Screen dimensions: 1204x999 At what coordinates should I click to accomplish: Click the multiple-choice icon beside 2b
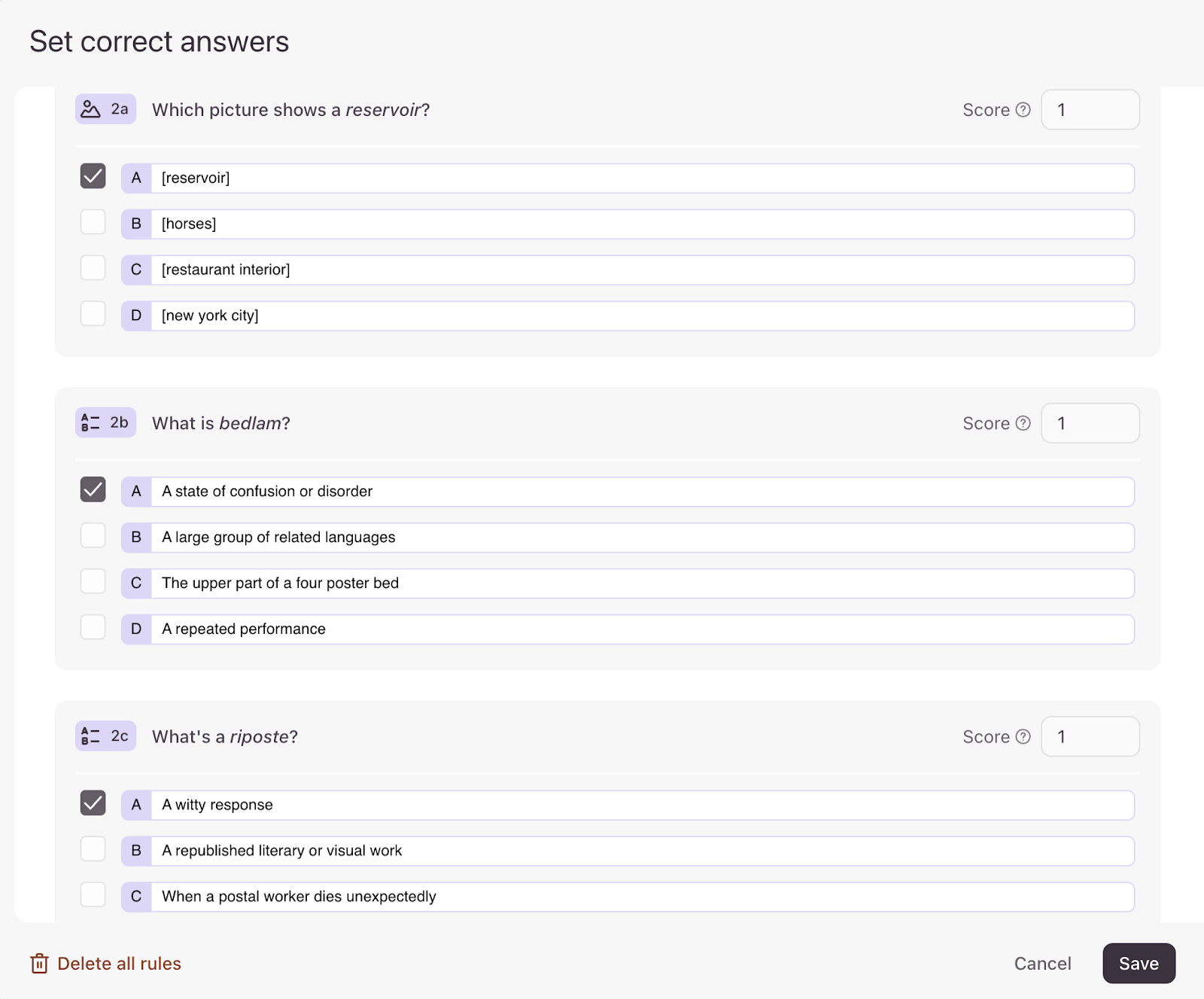pos(90,422)
